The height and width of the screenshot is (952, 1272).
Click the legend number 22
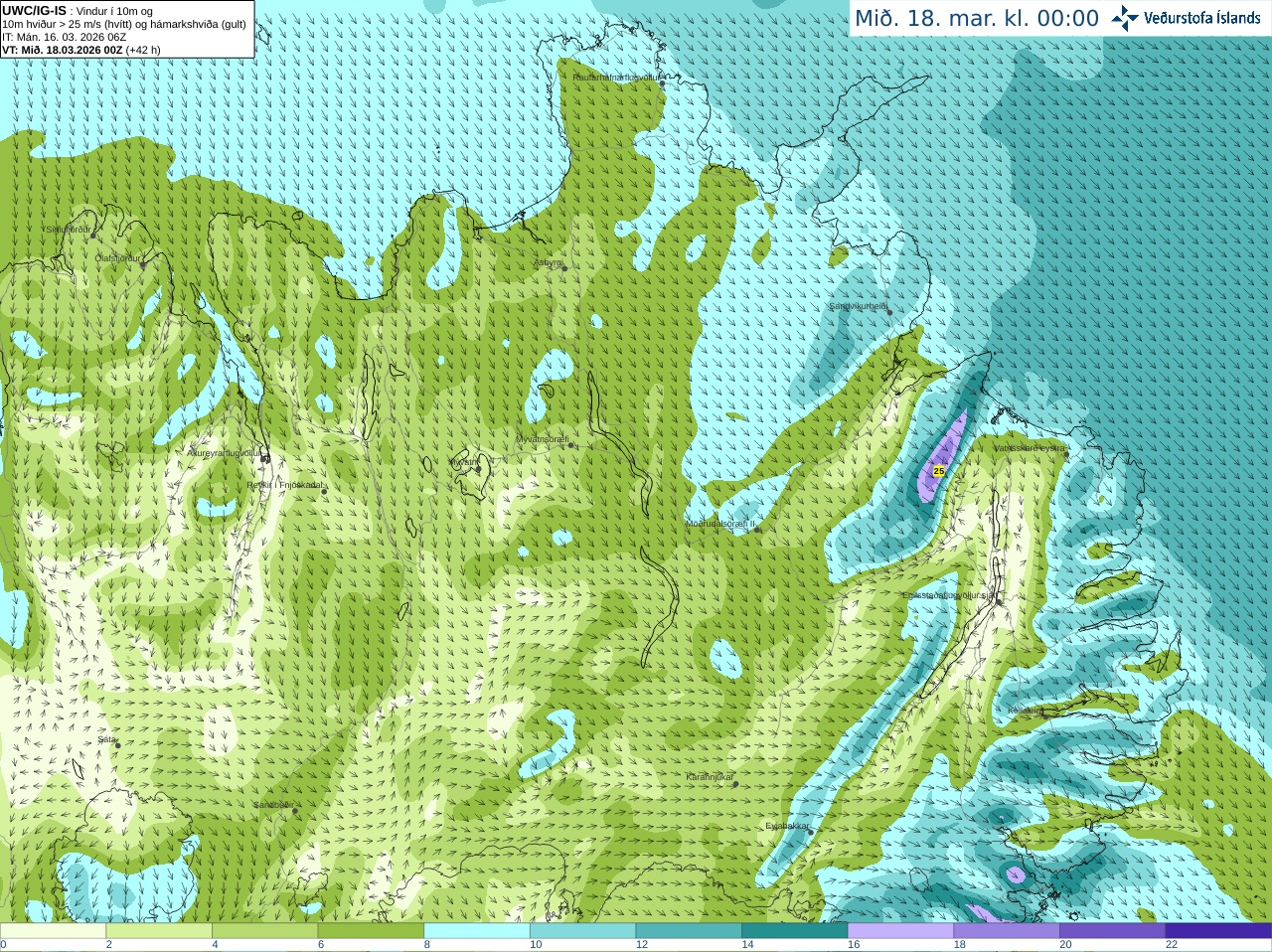click(1172, 945)
